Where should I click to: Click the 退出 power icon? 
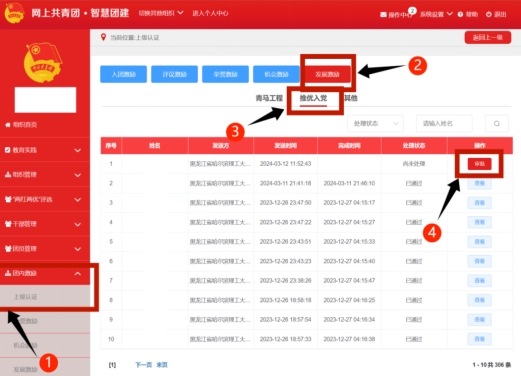click(489, 14)
